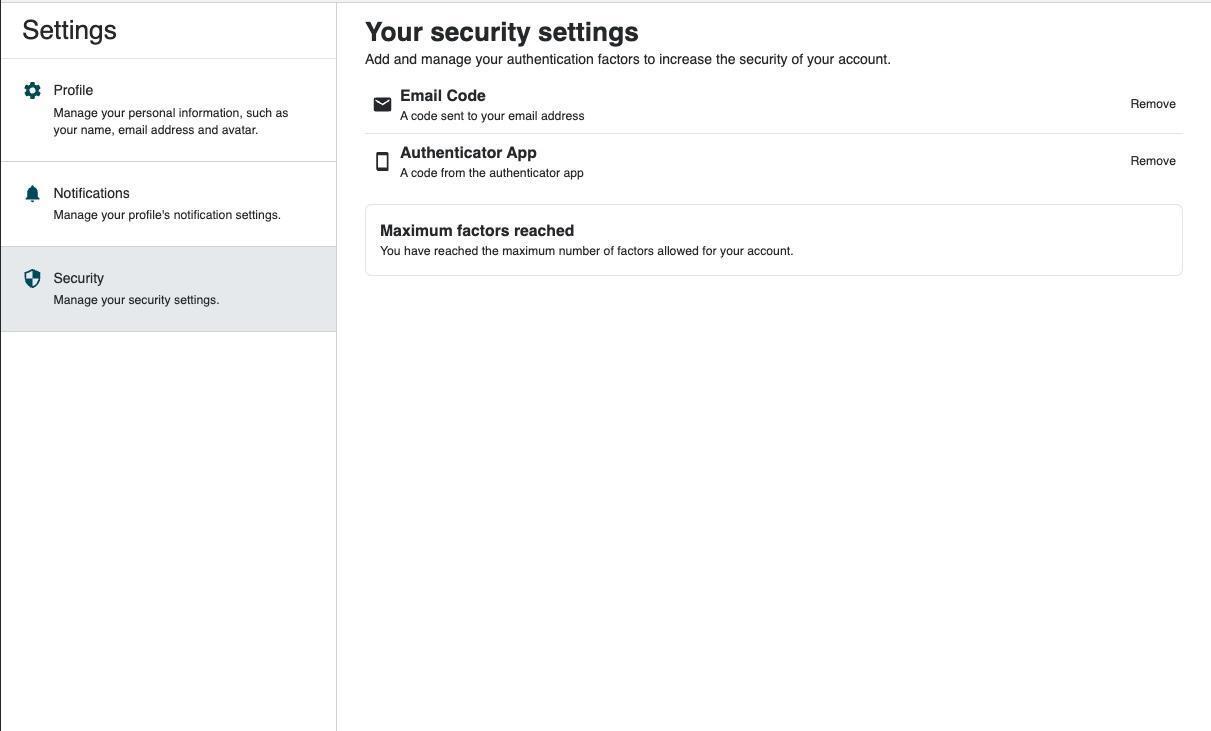This screenshot has width=1211, height=731.
Task: Click the Authenticator App factor title
Action: (x=468, y=153)
